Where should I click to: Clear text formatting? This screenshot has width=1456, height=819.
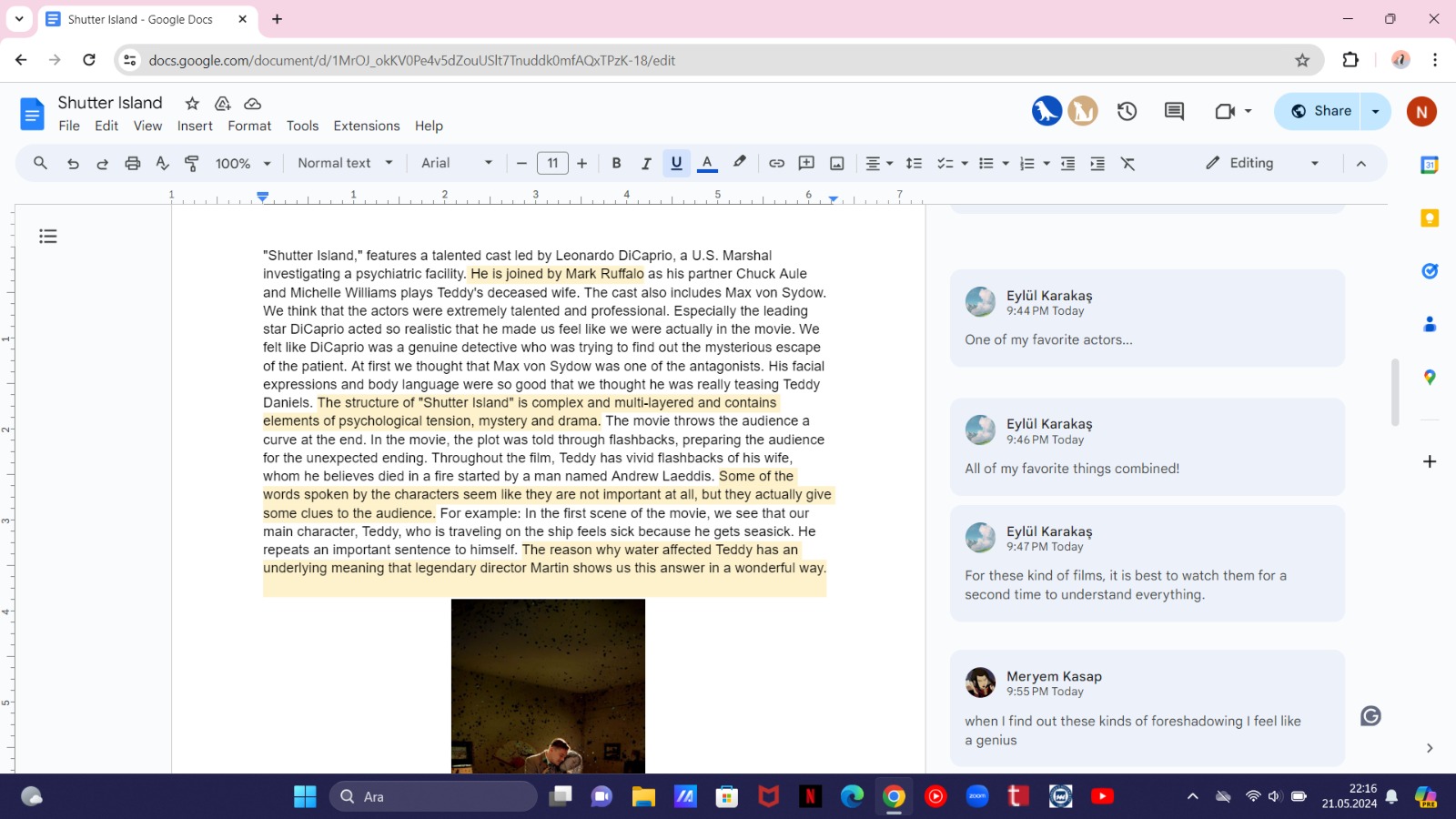point(1128,164)
